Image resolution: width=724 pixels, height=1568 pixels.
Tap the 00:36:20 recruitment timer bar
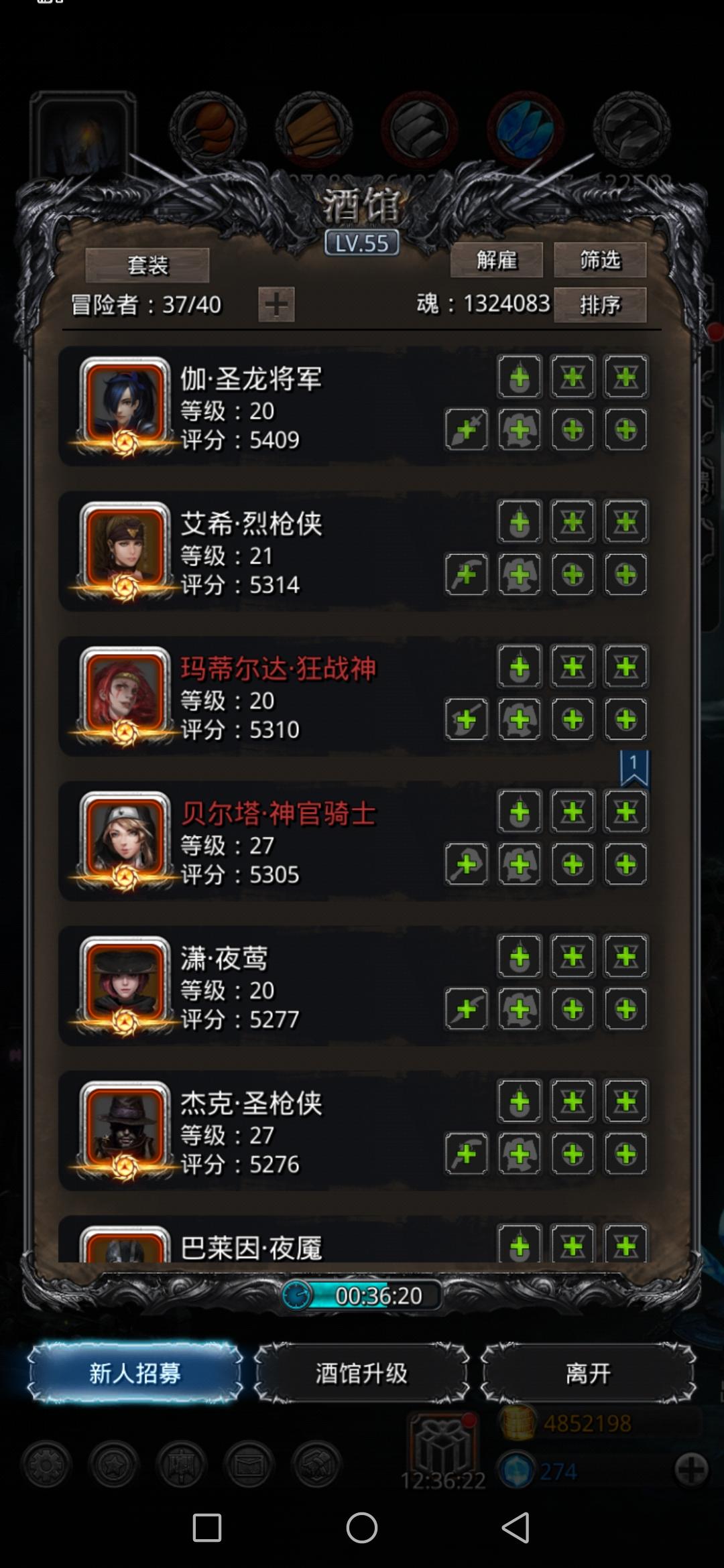[x=362, y=1295]
